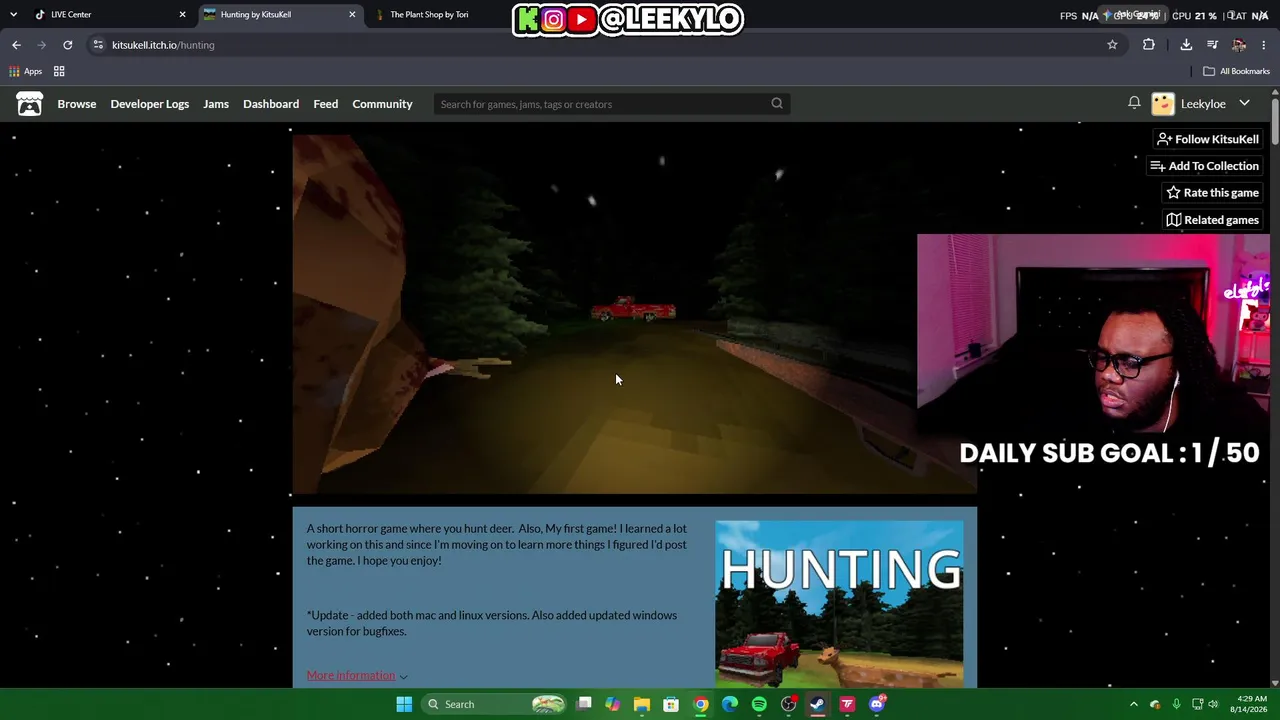Expand the Leekyloe account dropdown arrow
Screen dimensions: 1280x720
[1244, 103]
